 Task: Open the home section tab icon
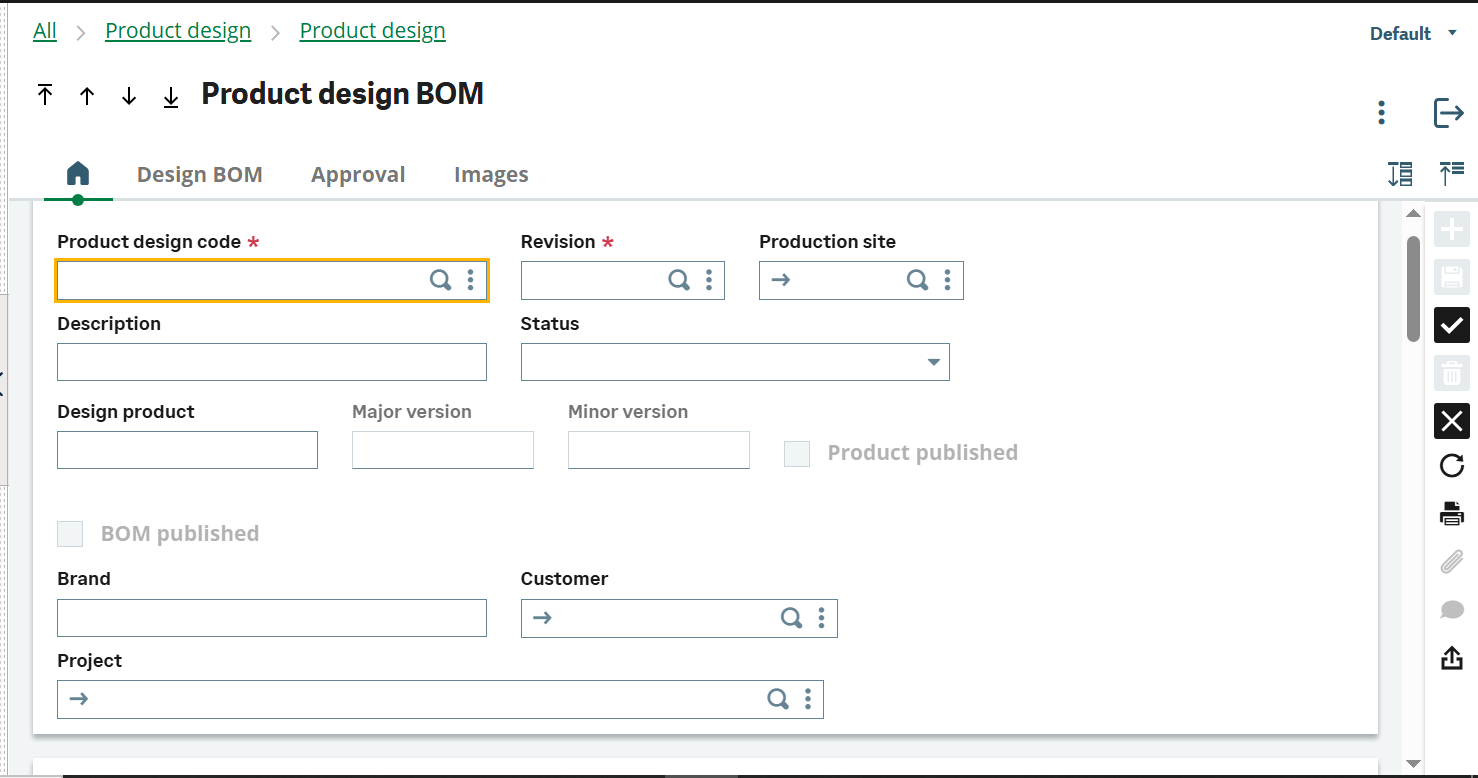pos(78,174)
